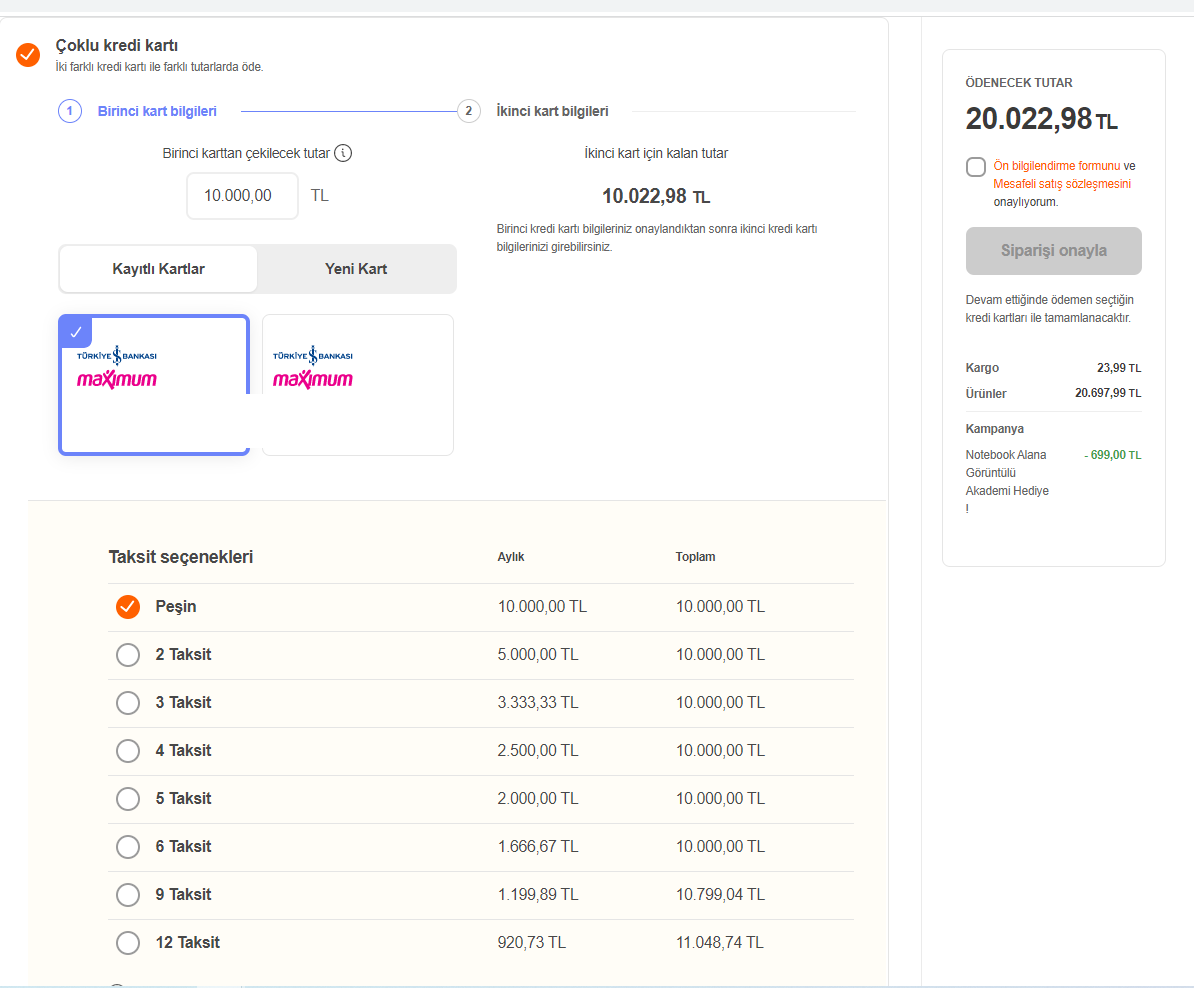Select the Peşin payment option
This screenshot has width=1194, height=988.
pyautogui.click(x=128, y=607)
